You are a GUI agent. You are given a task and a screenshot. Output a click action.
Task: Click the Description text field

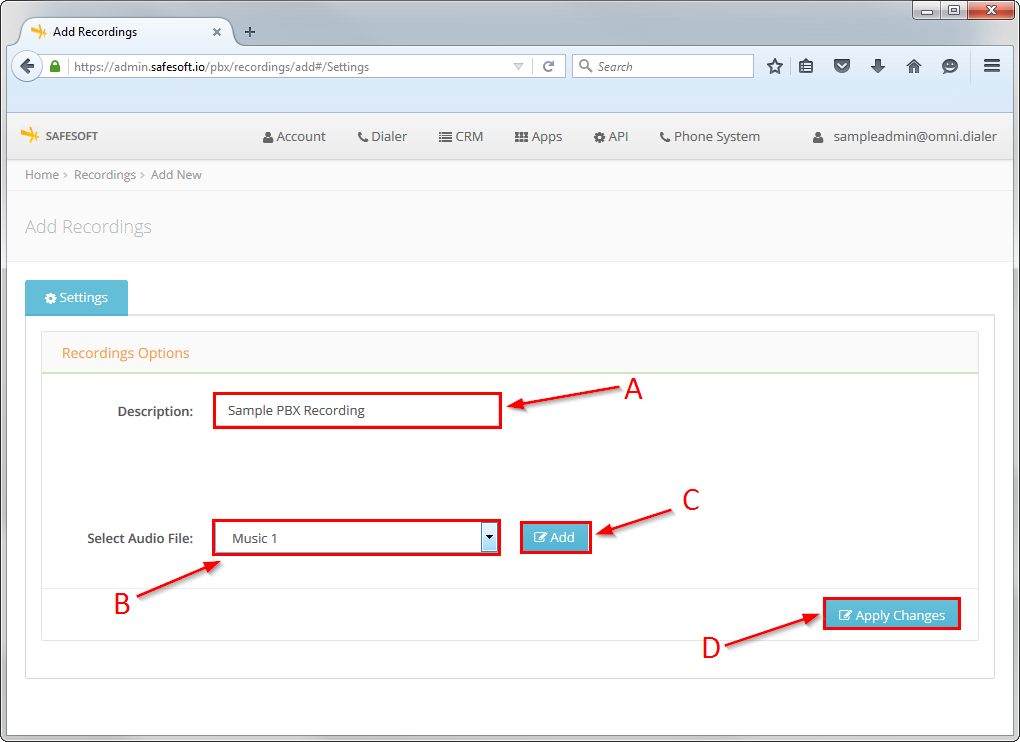(x=357, y=410)
